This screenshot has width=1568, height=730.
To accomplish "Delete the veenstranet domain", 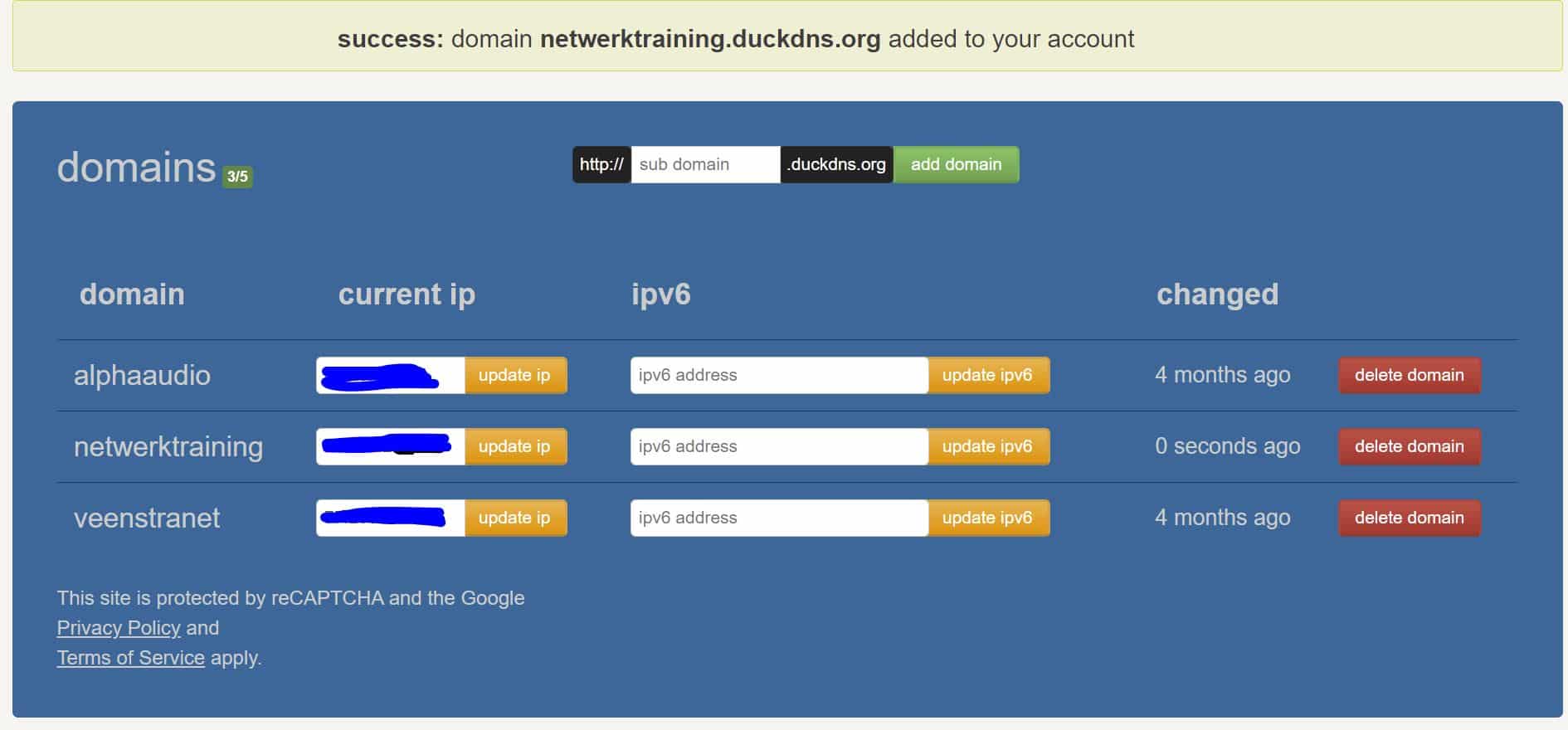I will tap(1409, 518).
